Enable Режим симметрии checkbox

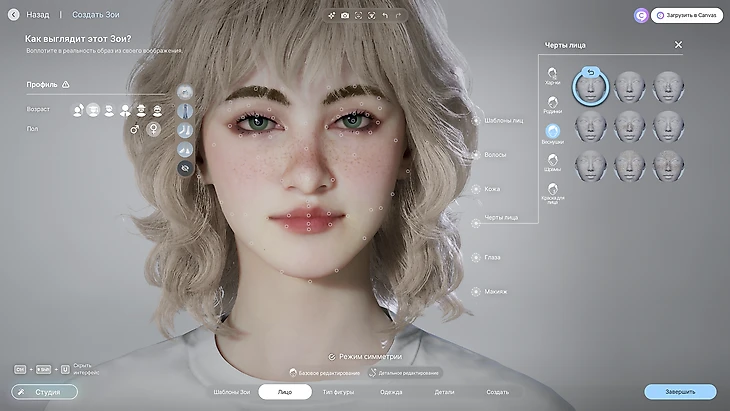coord(332,356)
